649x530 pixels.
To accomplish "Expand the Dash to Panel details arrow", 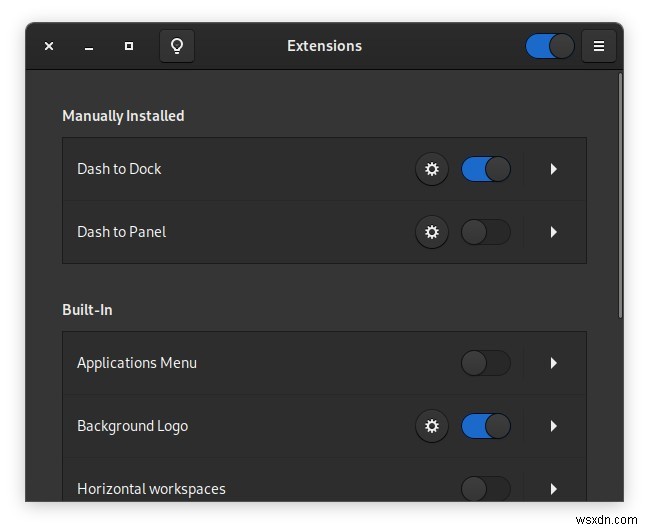I will [x=553, y=232].
